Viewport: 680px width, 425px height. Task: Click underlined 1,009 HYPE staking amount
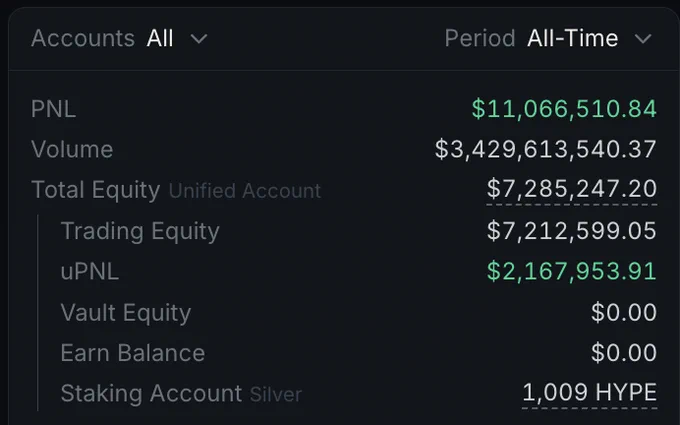(590, 393)
